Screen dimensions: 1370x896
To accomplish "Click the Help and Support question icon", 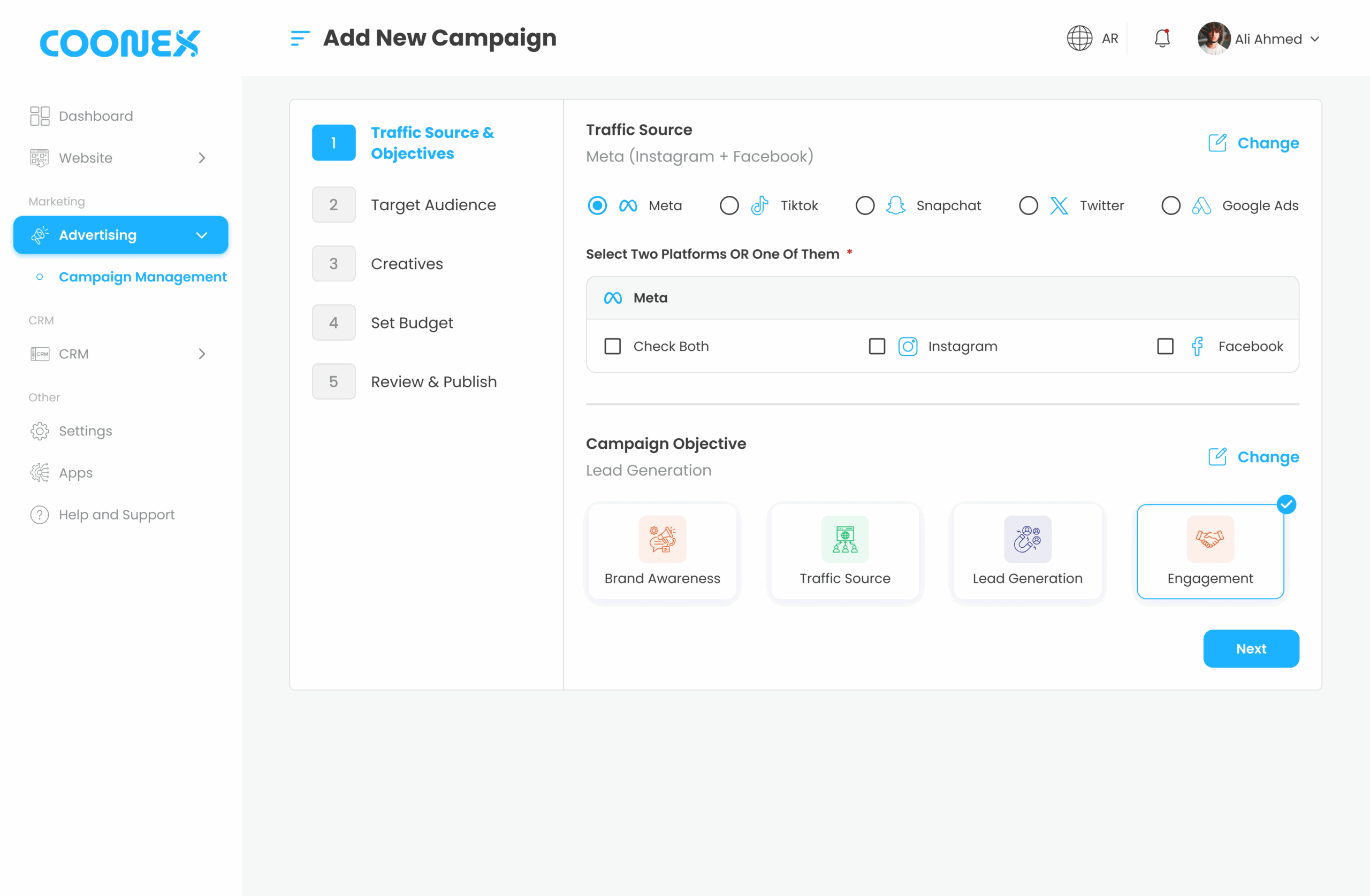I will coord(39,515).
